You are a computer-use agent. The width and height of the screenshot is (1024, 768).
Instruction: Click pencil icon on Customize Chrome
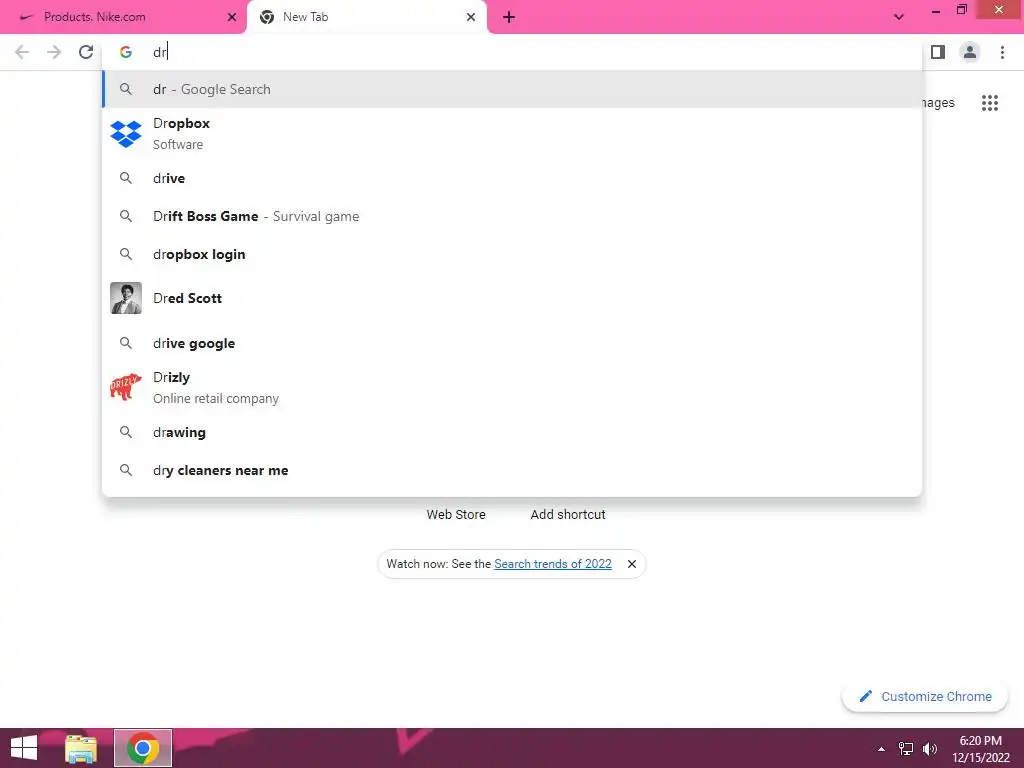865,696
